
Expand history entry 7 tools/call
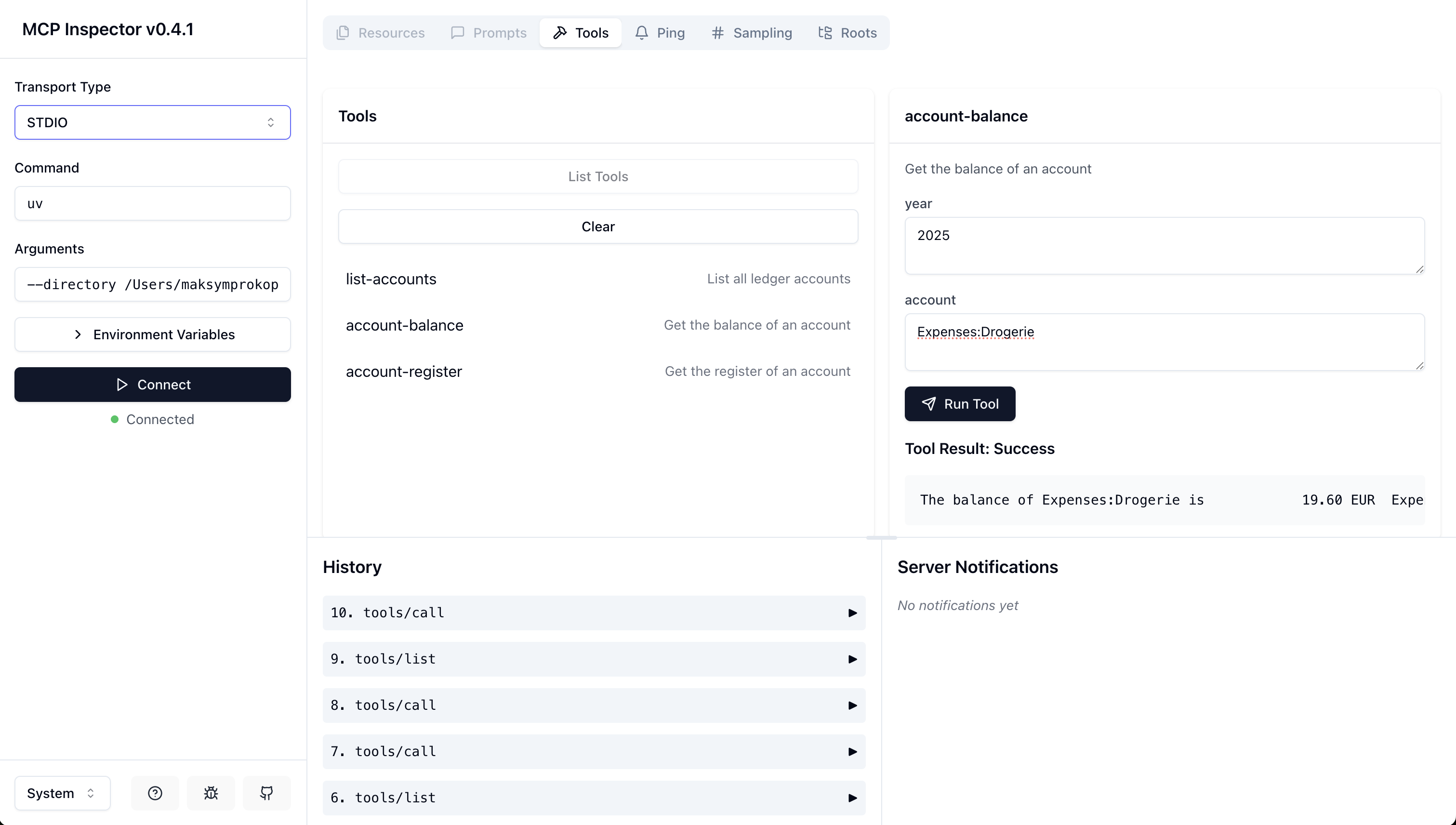594,751
